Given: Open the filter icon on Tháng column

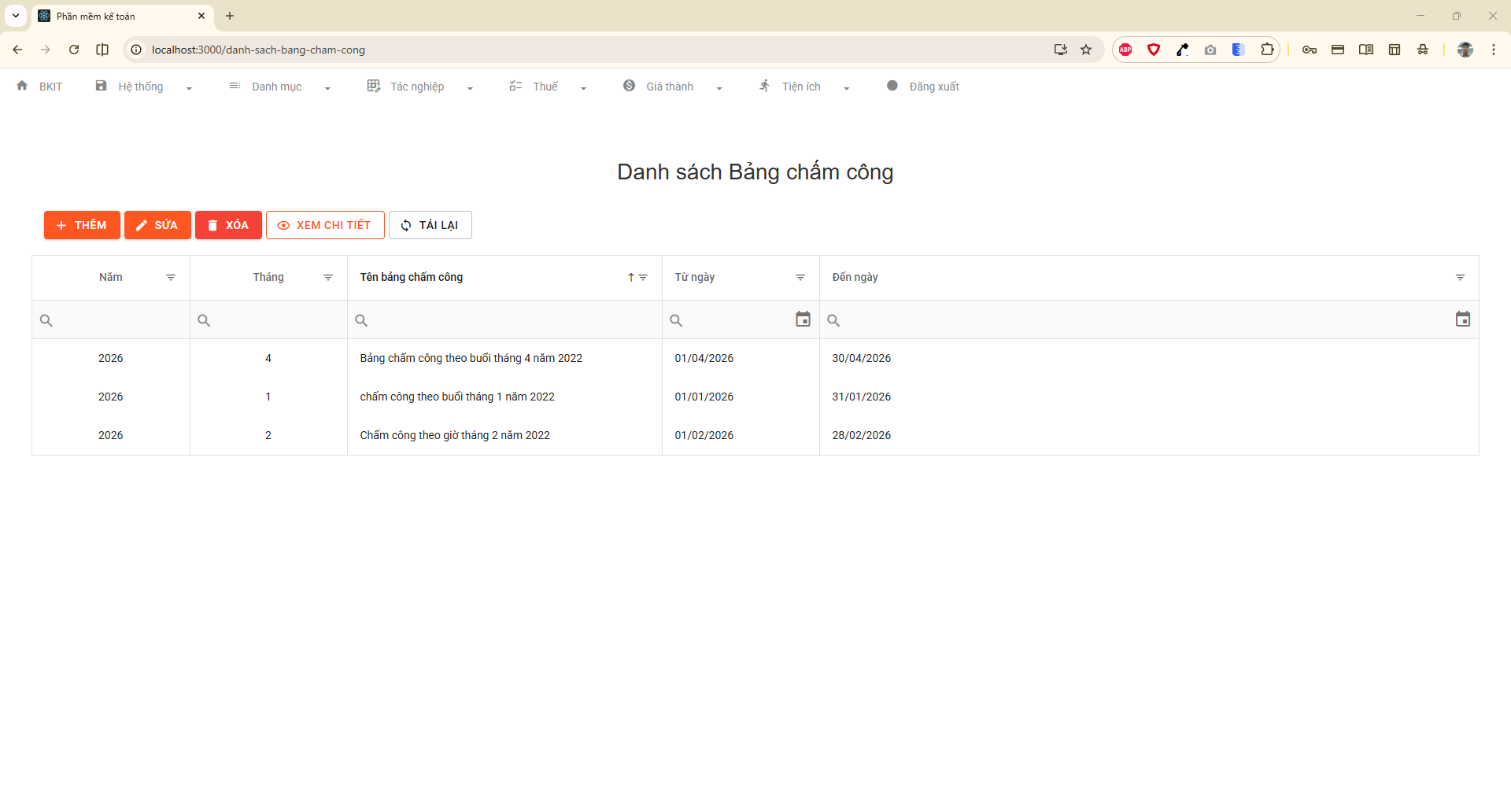Looking at the screenshot, I should tap(328, 277).
